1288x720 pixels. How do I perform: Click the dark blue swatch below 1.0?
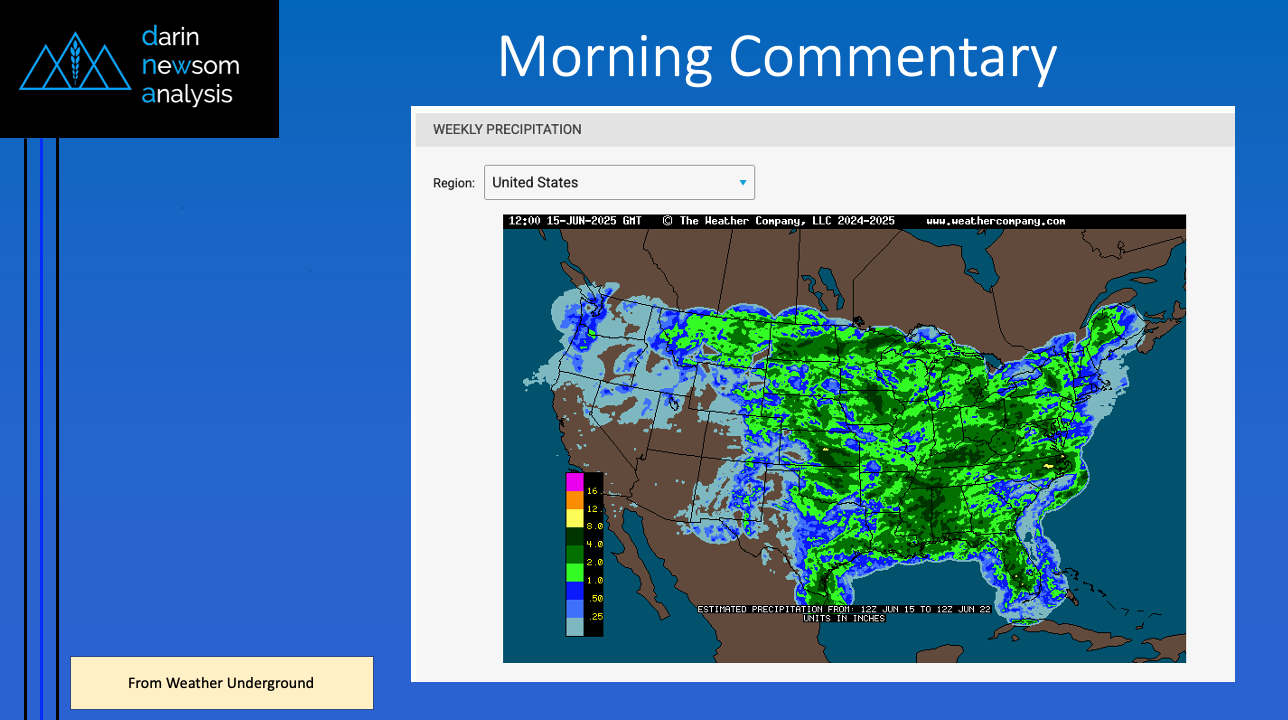pyautogui.click(x=574, y=590)
